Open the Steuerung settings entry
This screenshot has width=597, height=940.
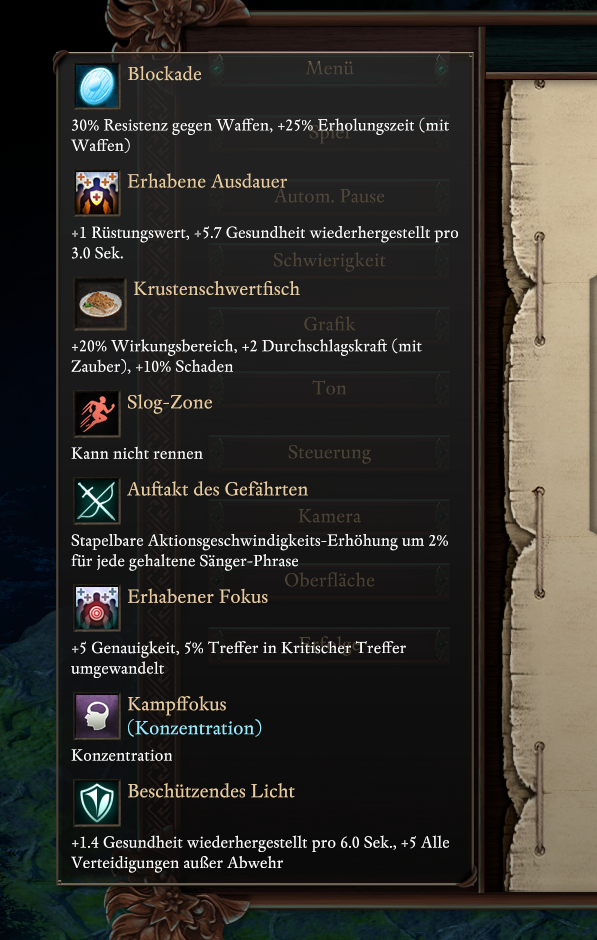(329, 452)
